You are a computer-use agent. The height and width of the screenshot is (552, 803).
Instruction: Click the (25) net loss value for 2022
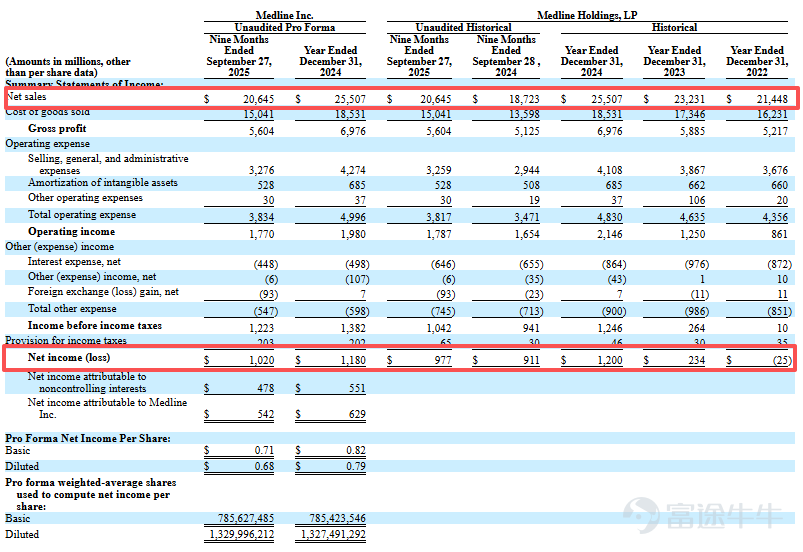tap(781, 360)
